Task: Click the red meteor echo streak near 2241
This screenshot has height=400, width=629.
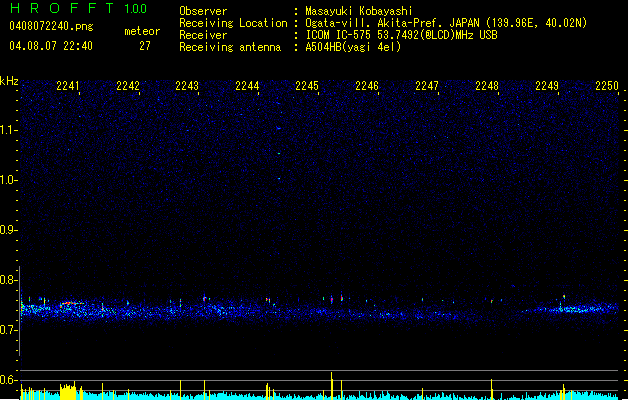Action: click(x=71, y=303)
